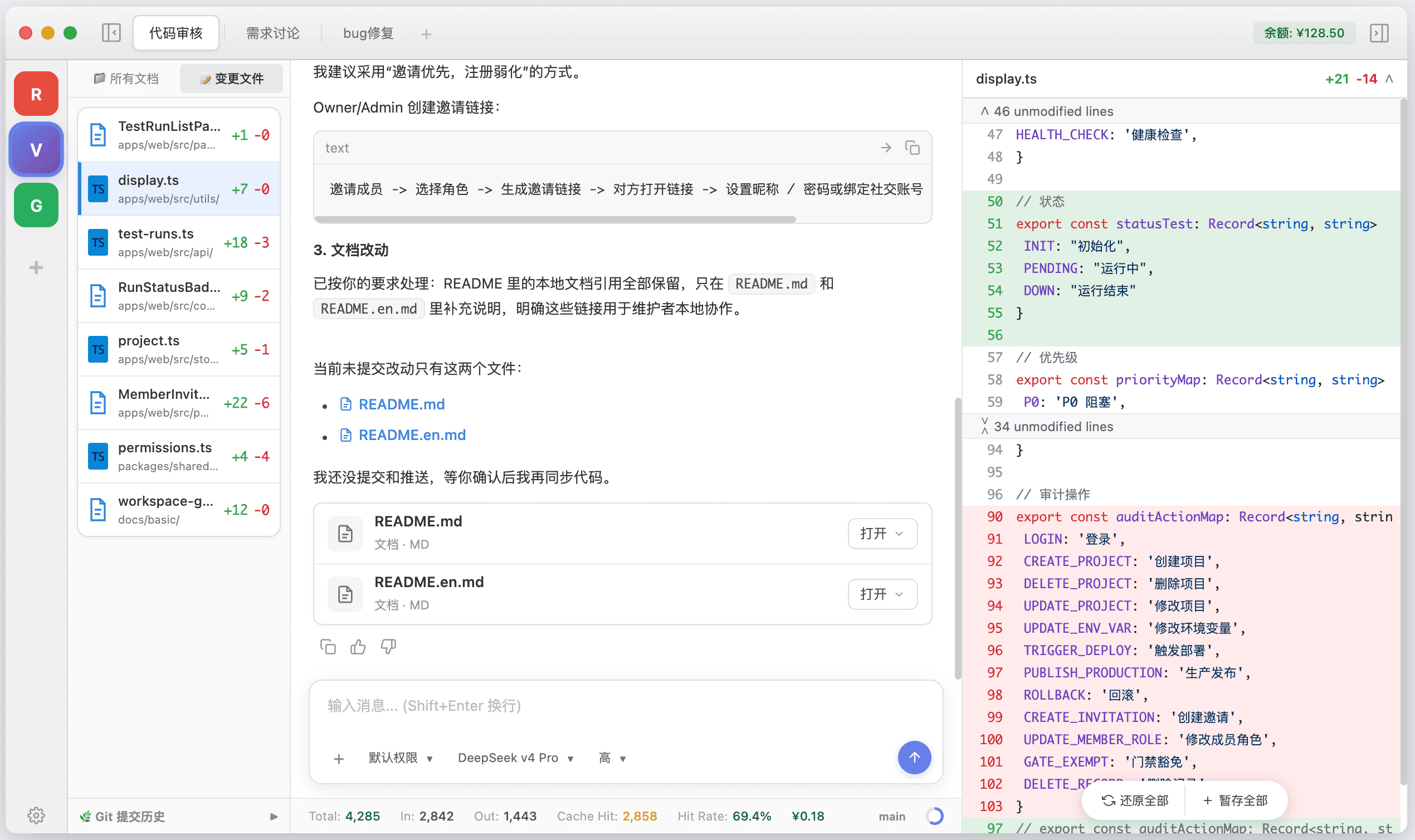Screen dimensions: 1415x840
Task: Click the TS icon of permissions.ts
Action: (x=98, y=456)
